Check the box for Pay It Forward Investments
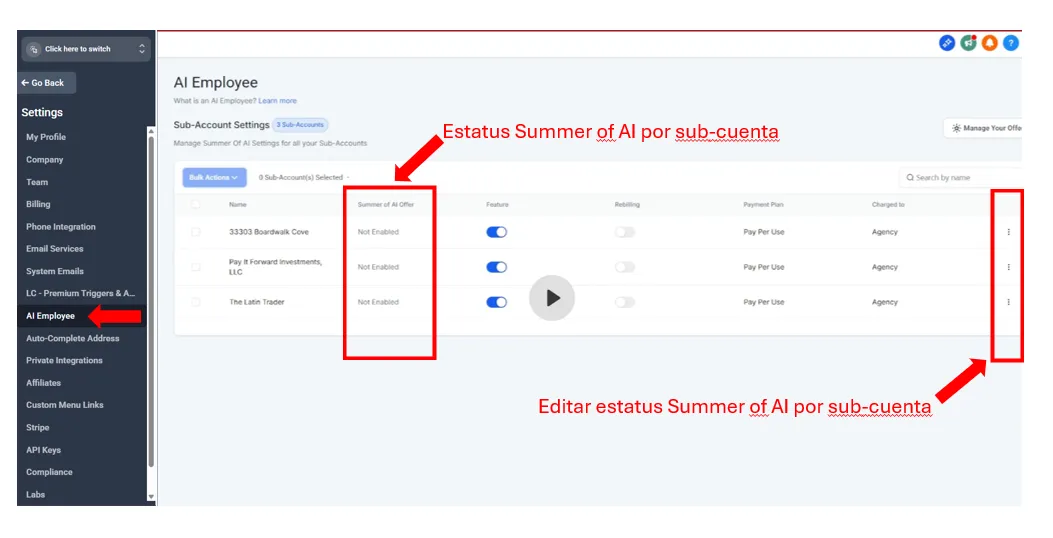The height and width of the screenshot is (538, 1053). 195,267
